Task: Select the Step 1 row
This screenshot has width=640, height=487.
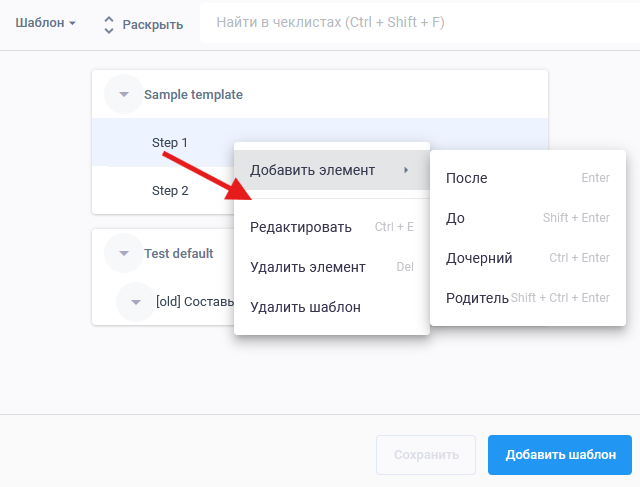Action: click(170, 143)
